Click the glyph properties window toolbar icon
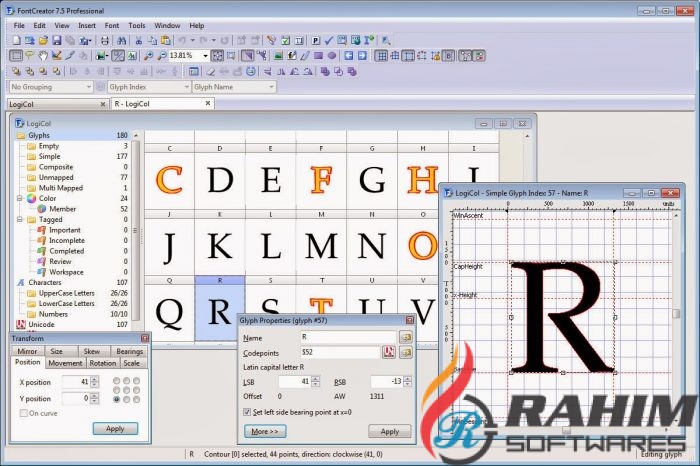Image resolution: width=700 pixels, height=466 pixels. pos(193,71)
